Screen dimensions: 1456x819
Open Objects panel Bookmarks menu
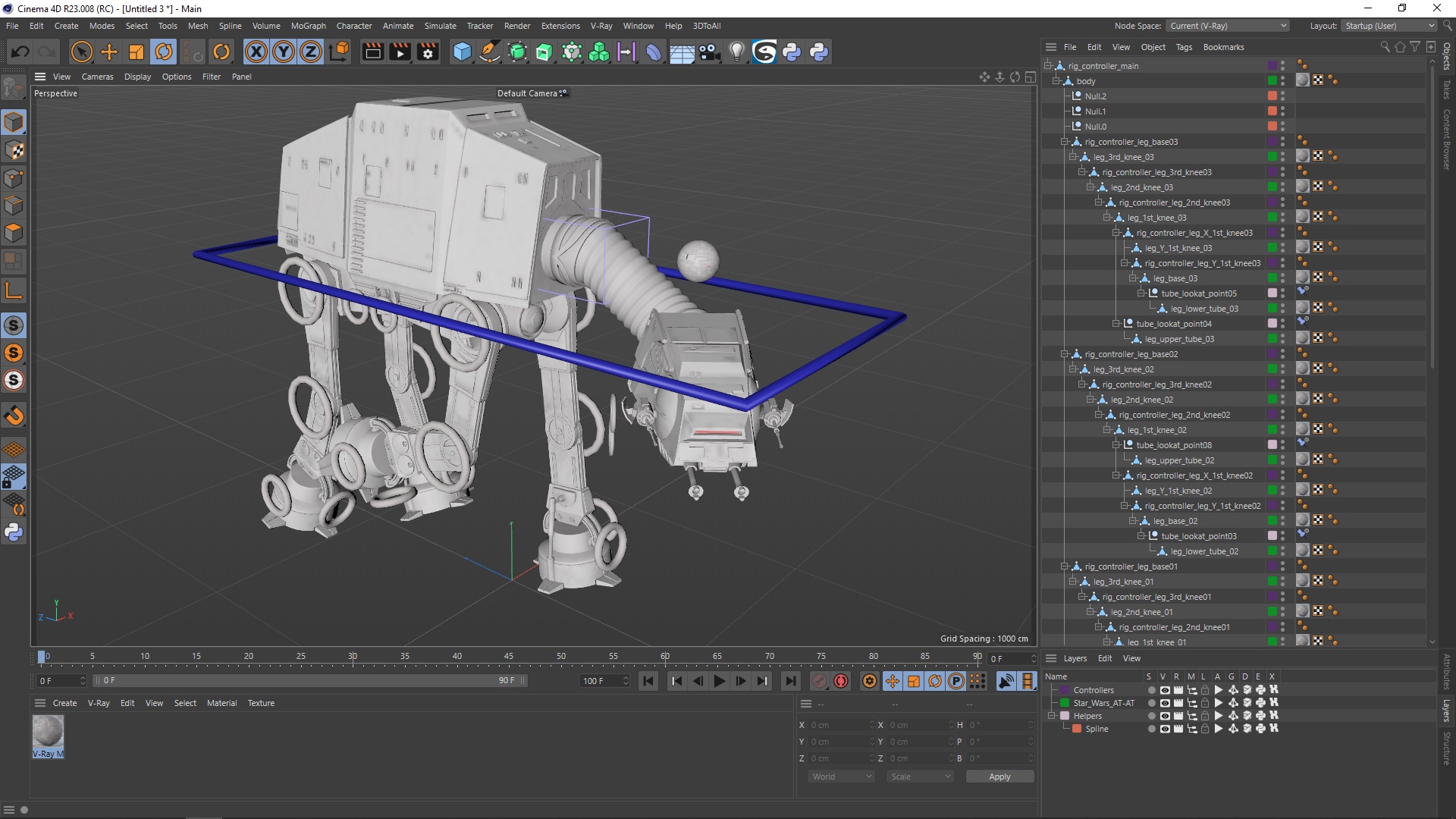point(1223,47)
